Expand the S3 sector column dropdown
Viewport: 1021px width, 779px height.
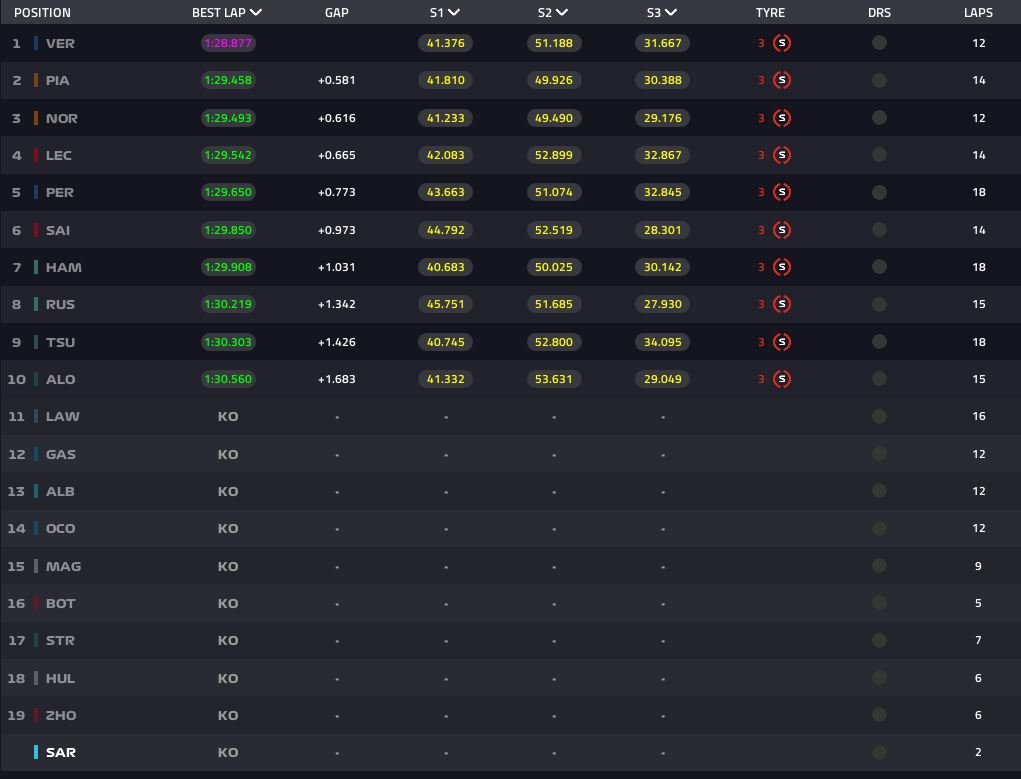coord(670,13)
